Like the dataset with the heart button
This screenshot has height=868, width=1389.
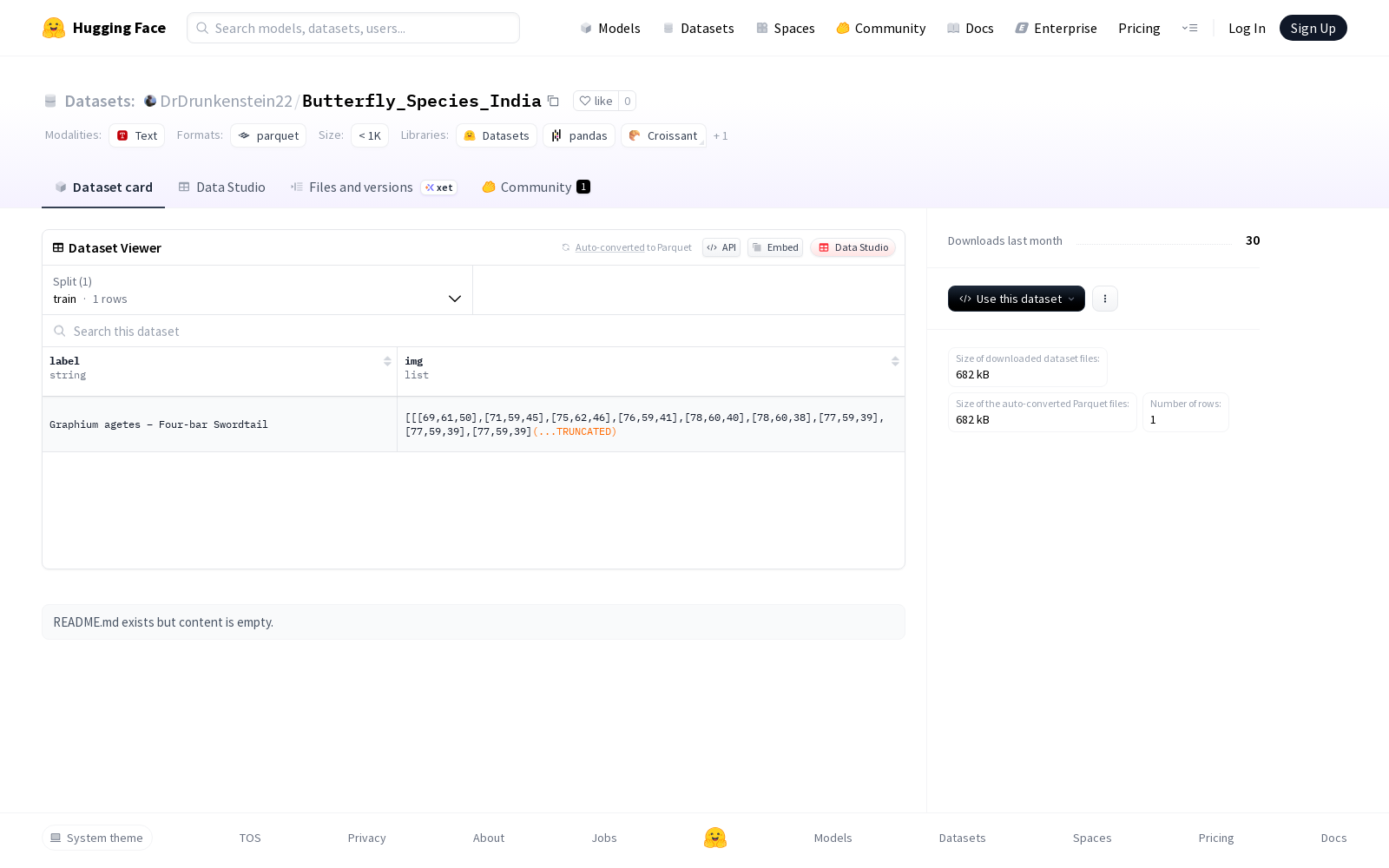596,101
